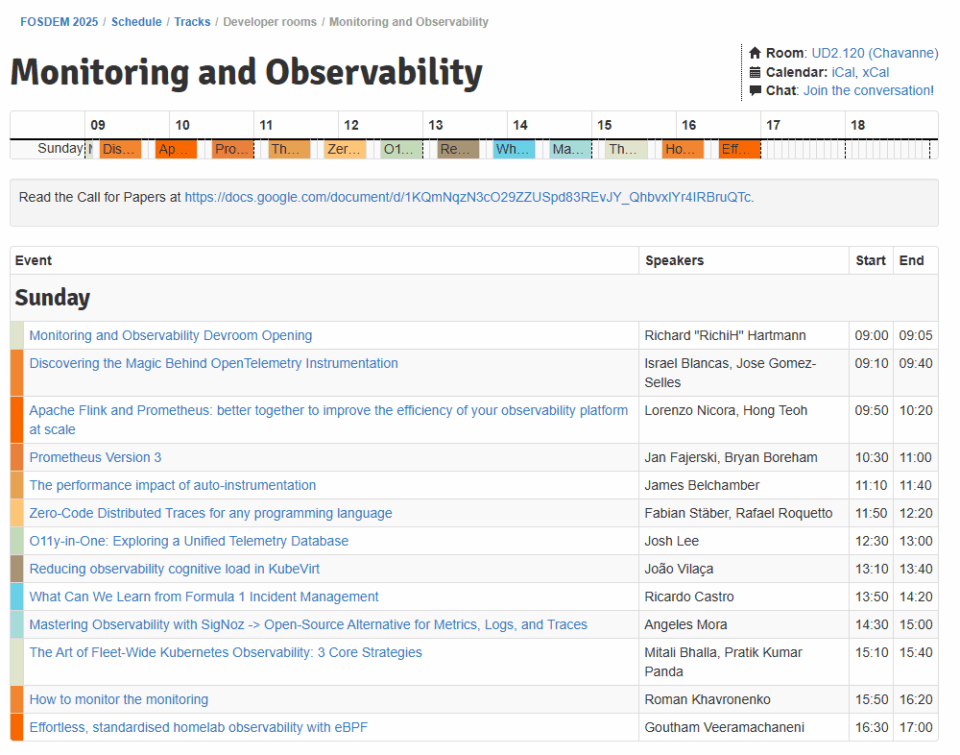View the Reducing observability cognitive load in KubeVirt talk
Image resolution: width=960 pixels, height=755 pixels.
[174, 569]
